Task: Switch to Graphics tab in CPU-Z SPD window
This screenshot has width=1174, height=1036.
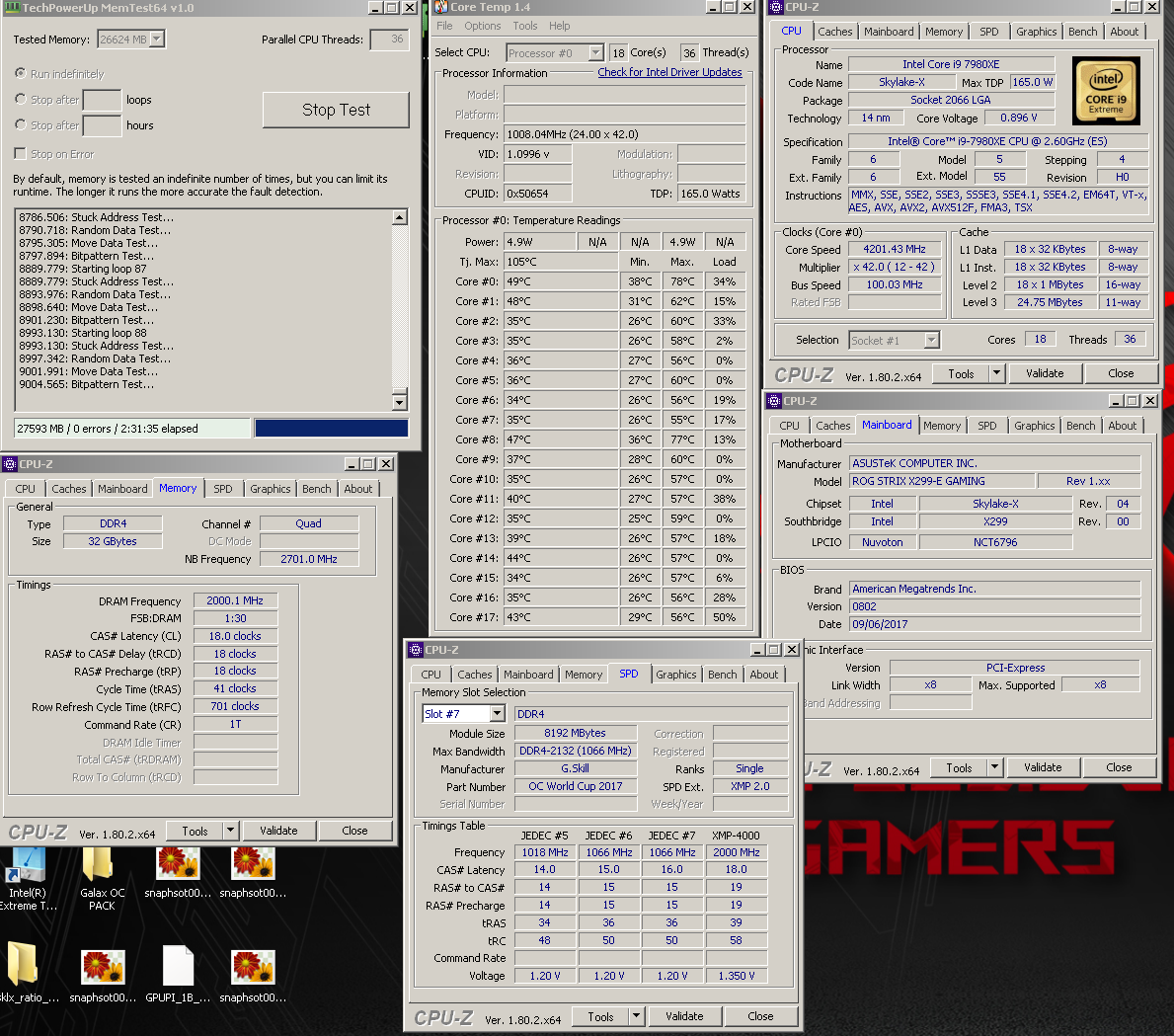Action: (676, 675)
